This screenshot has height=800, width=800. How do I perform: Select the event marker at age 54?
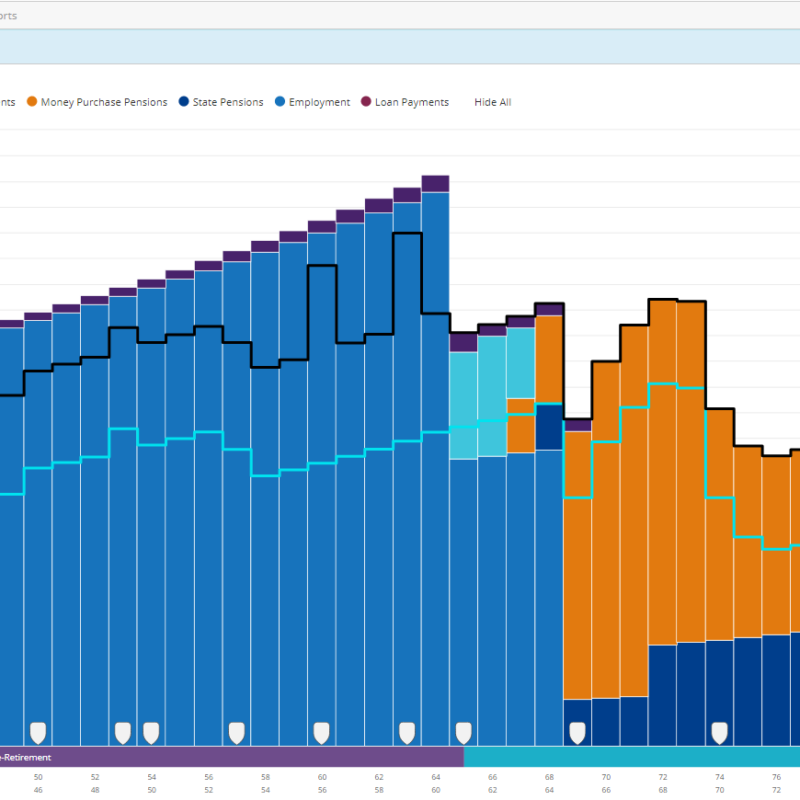click(x=151, y=732)
